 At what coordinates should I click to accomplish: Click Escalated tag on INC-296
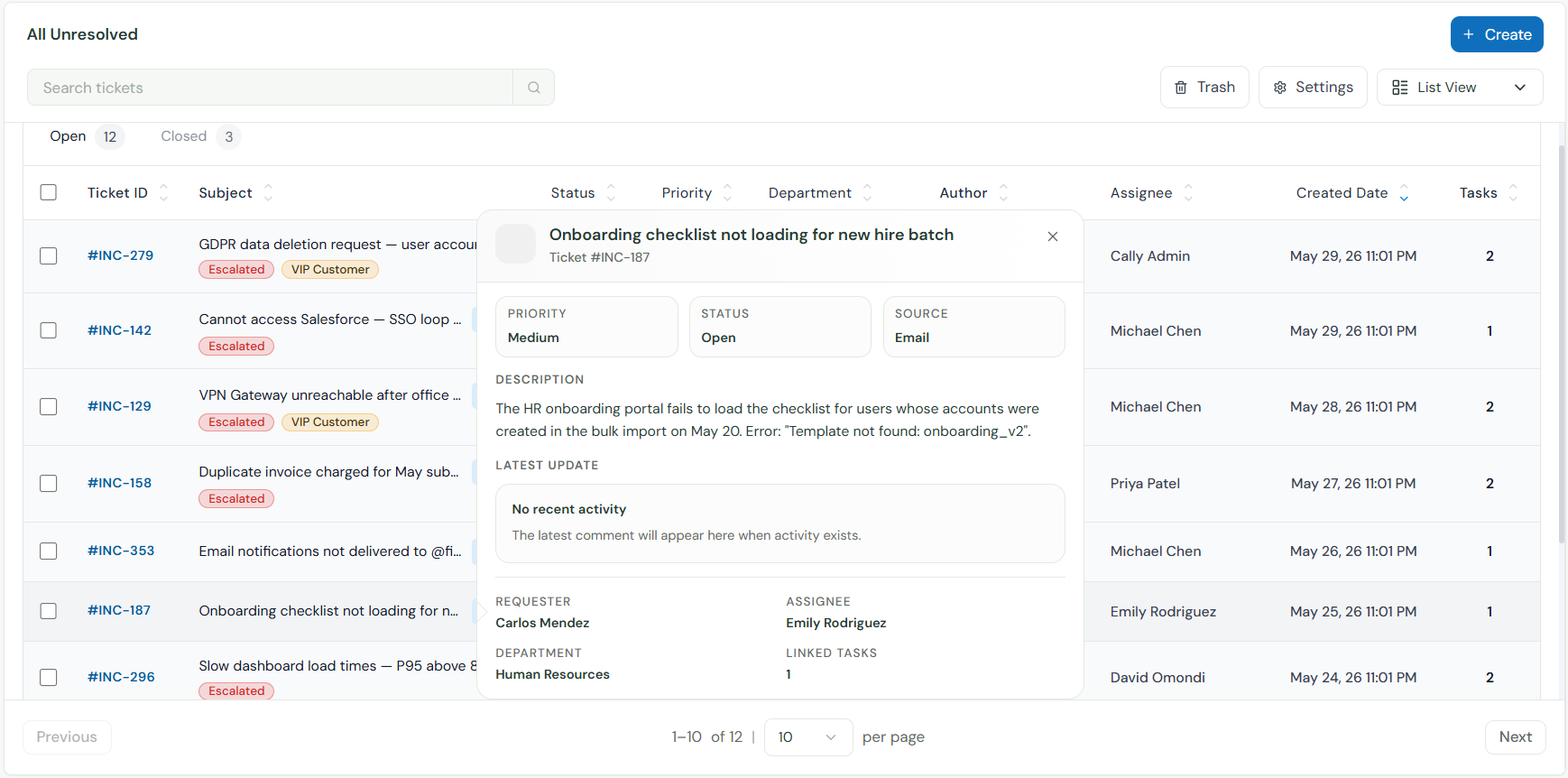236,691
